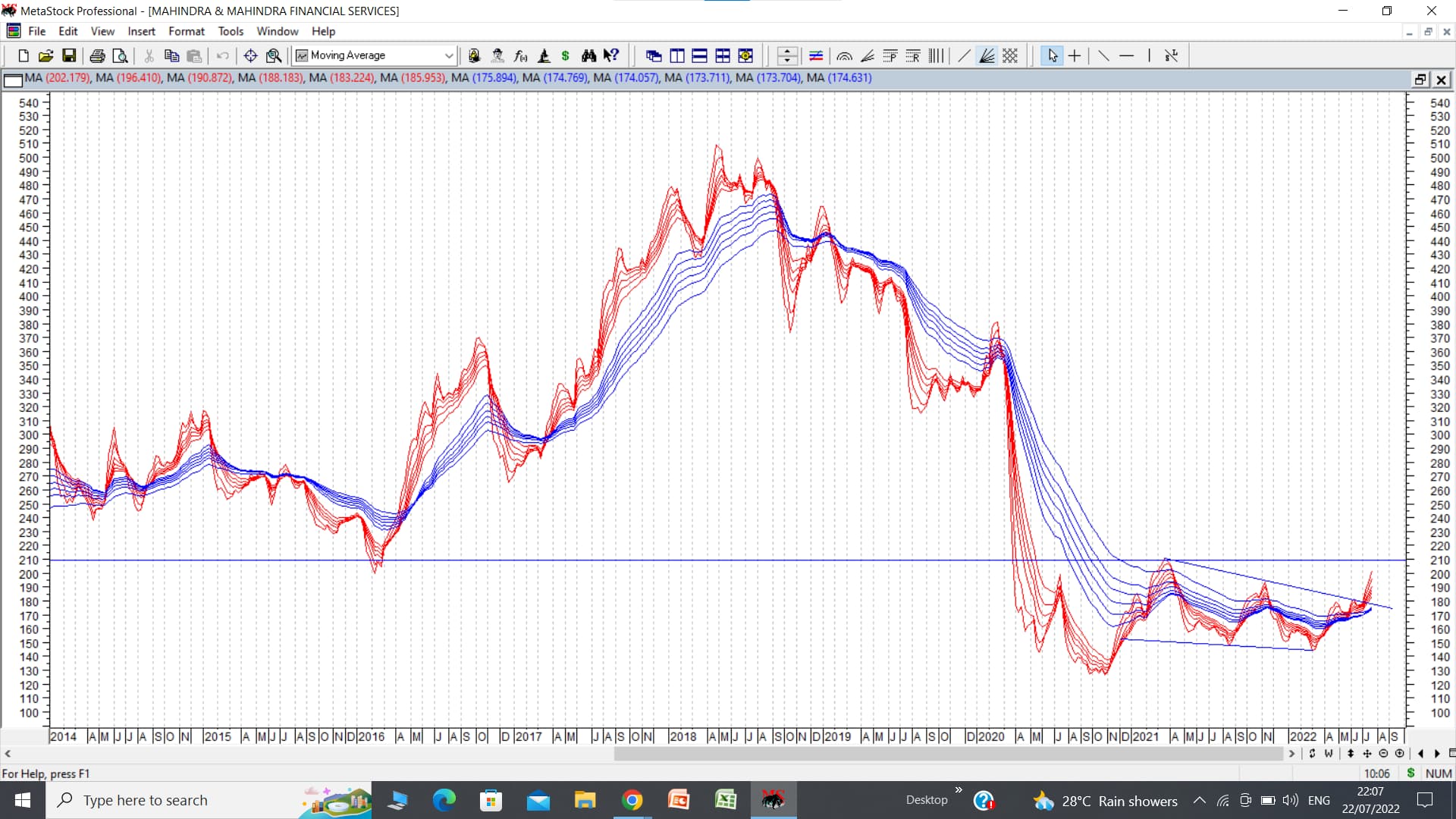Open the Tools menu

(231, 31)
